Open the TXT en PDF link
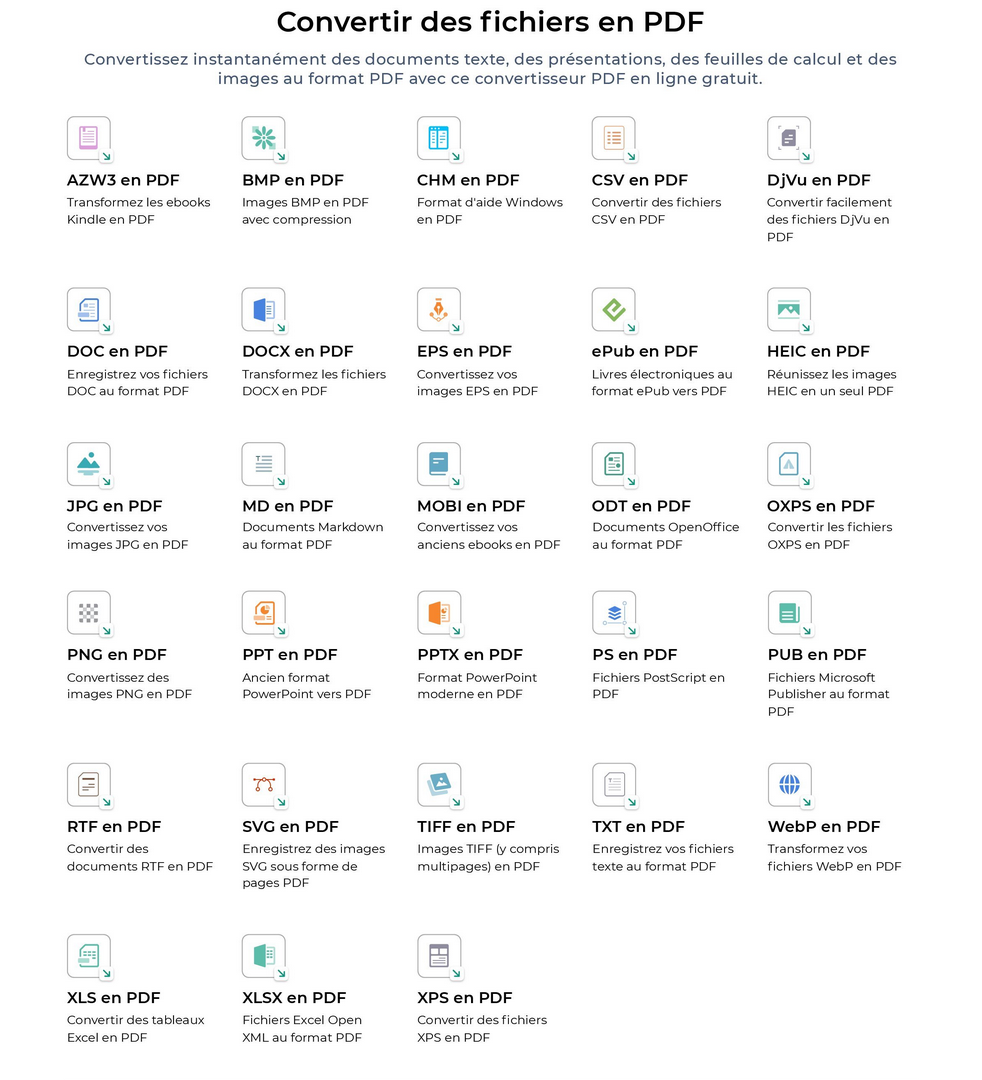 coord(638,827)
